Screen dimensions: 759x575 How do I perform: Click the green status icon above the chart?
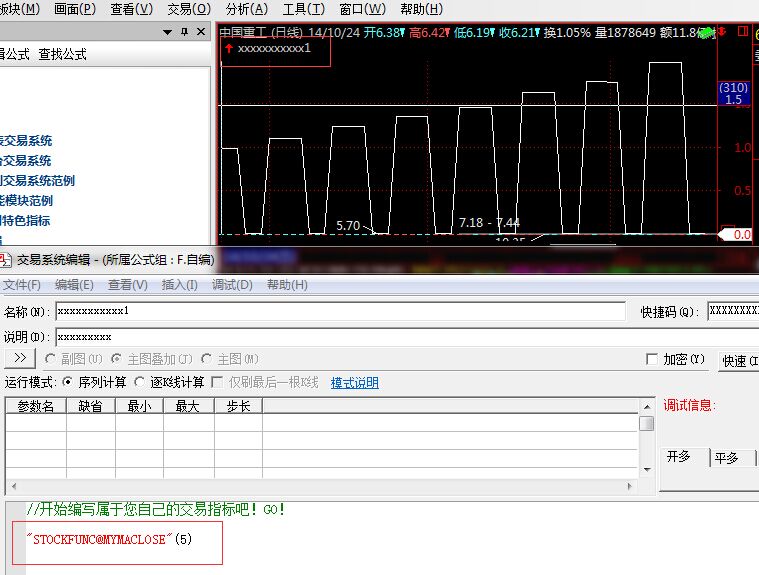[708, 34]
